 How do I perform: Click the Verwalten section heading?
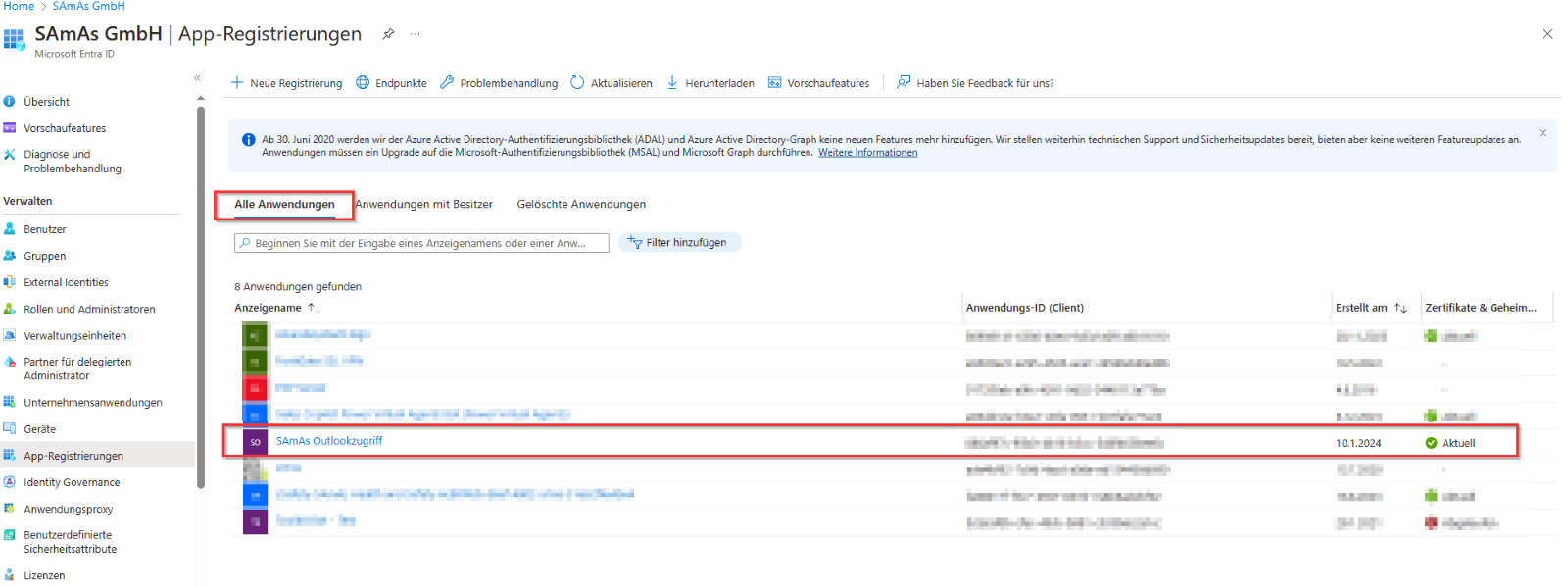tap(27, 201)
